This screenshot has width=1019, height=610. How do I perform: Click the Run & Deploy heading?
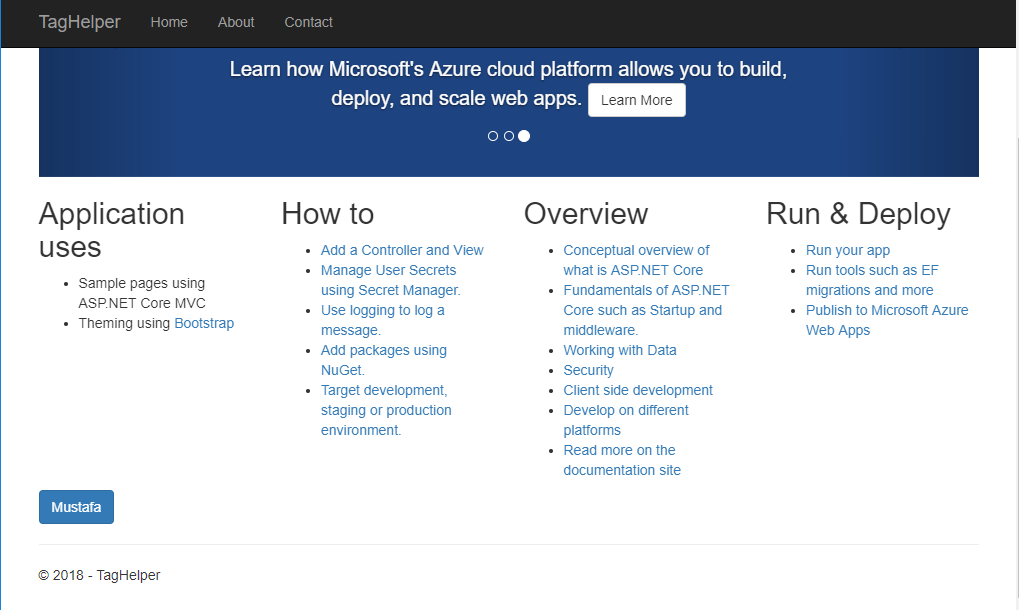coord(858,214)
